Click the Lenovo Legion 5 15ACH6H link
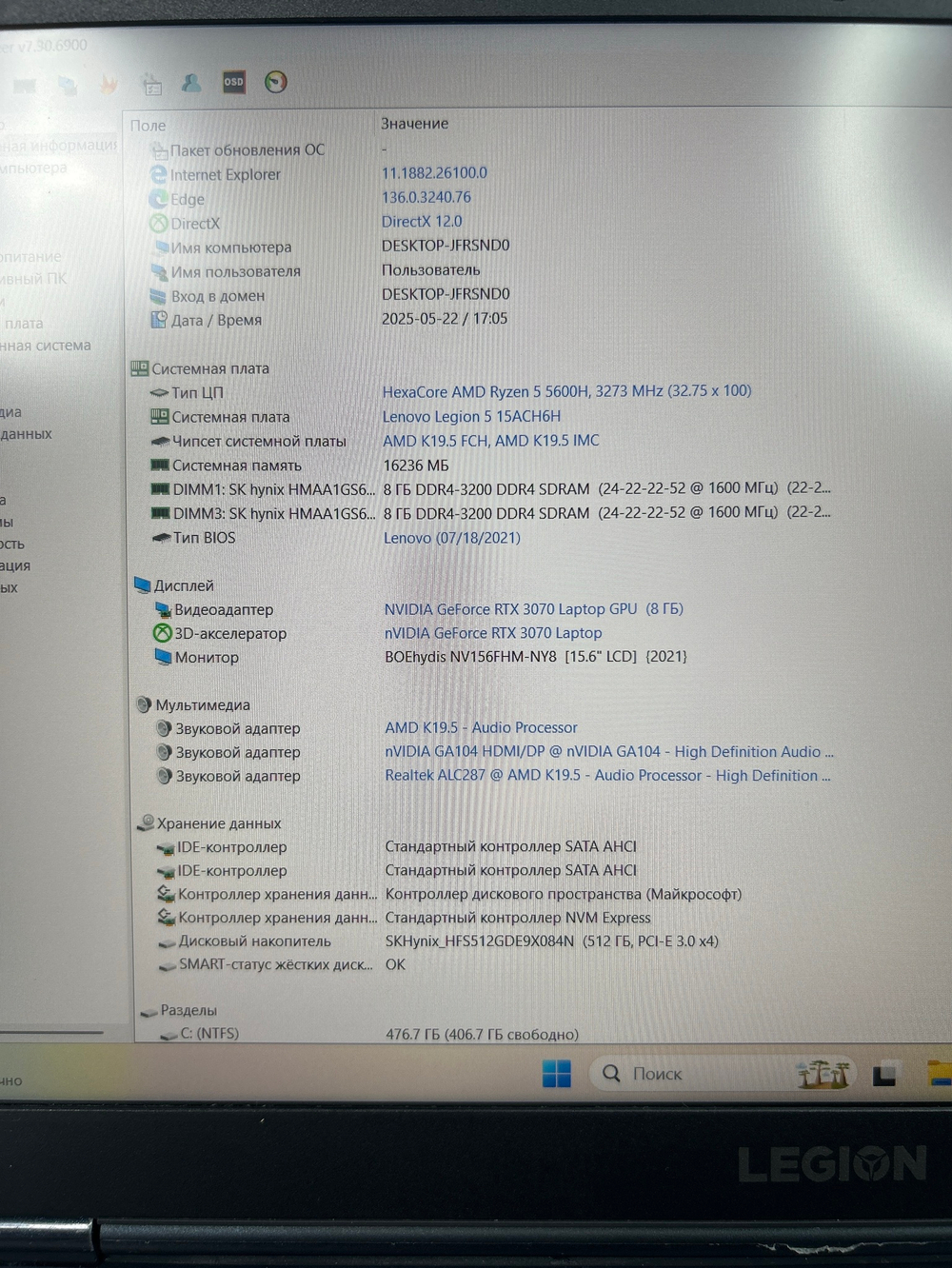The image size is (952, 1268). (x=470, y=416)
